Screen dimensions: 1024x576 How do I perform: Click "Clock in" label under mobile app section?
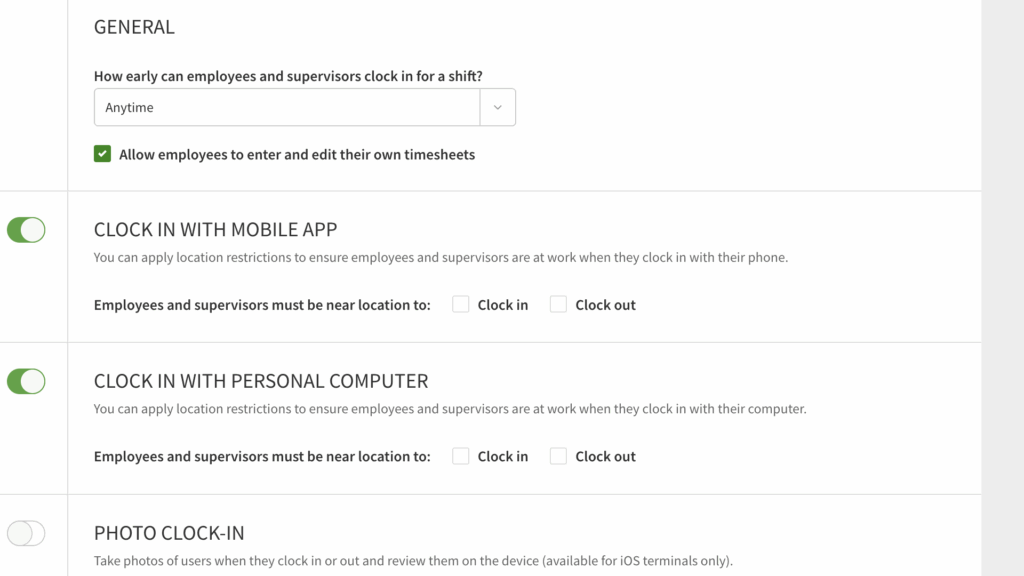tap(502, 305)
